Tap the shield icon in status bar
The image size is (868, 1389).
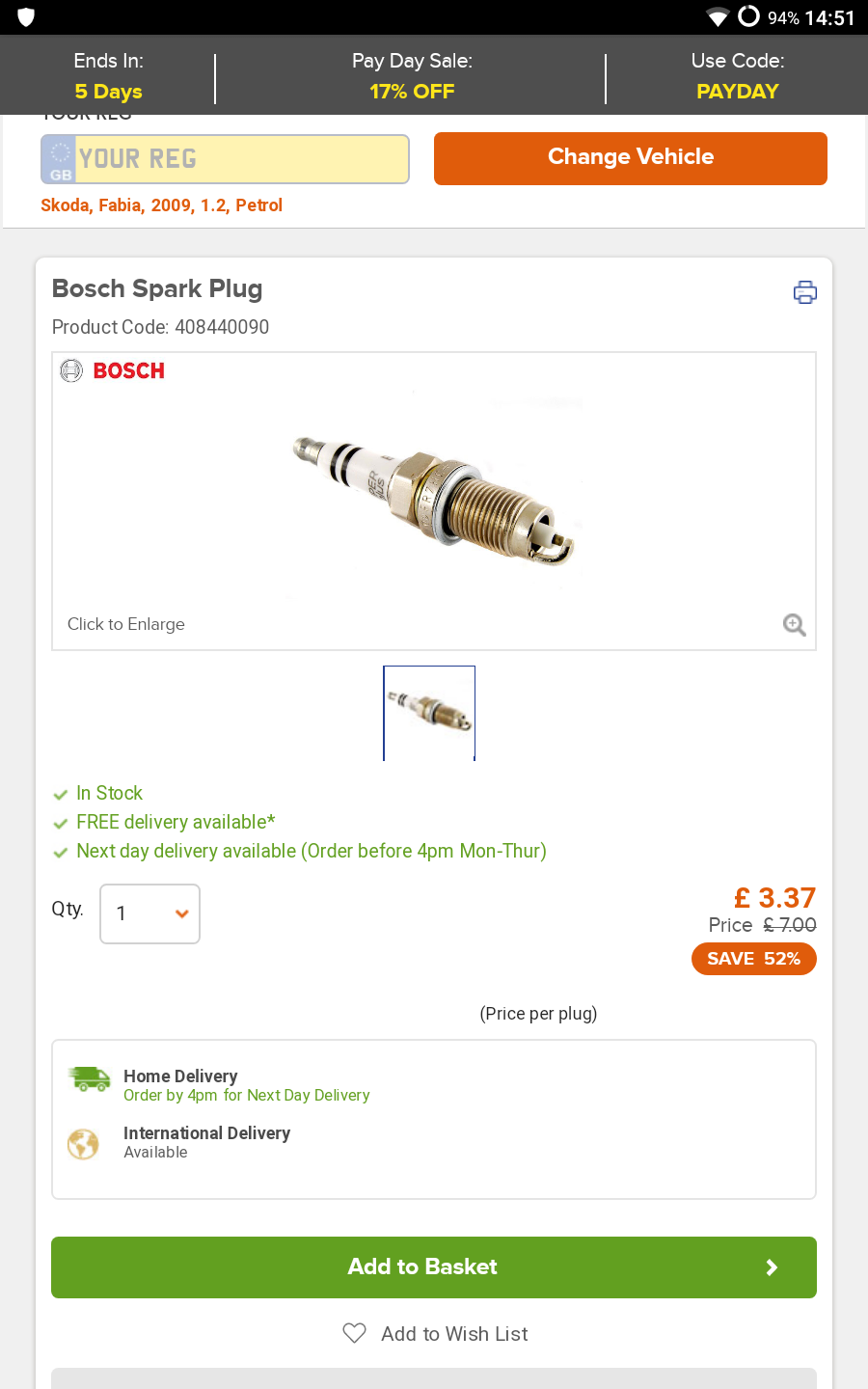[x=26, y=17]
